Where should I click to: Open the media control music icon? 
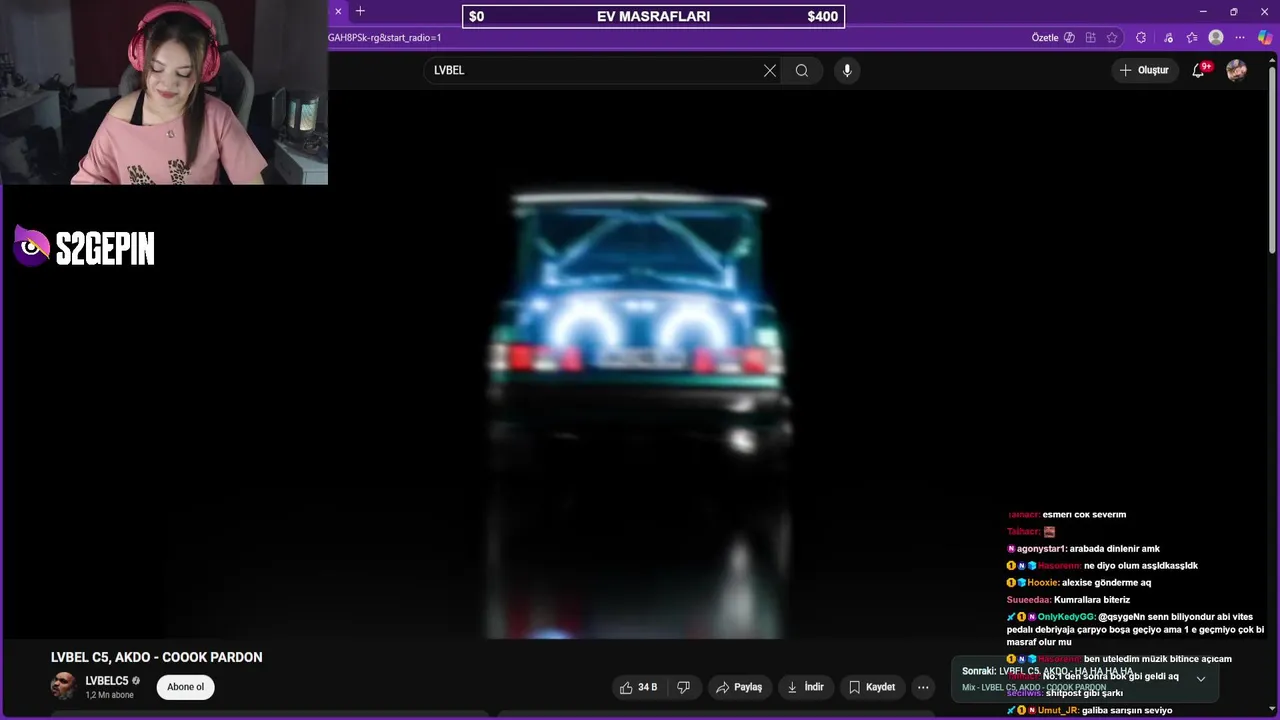[x=1168, y=38]
